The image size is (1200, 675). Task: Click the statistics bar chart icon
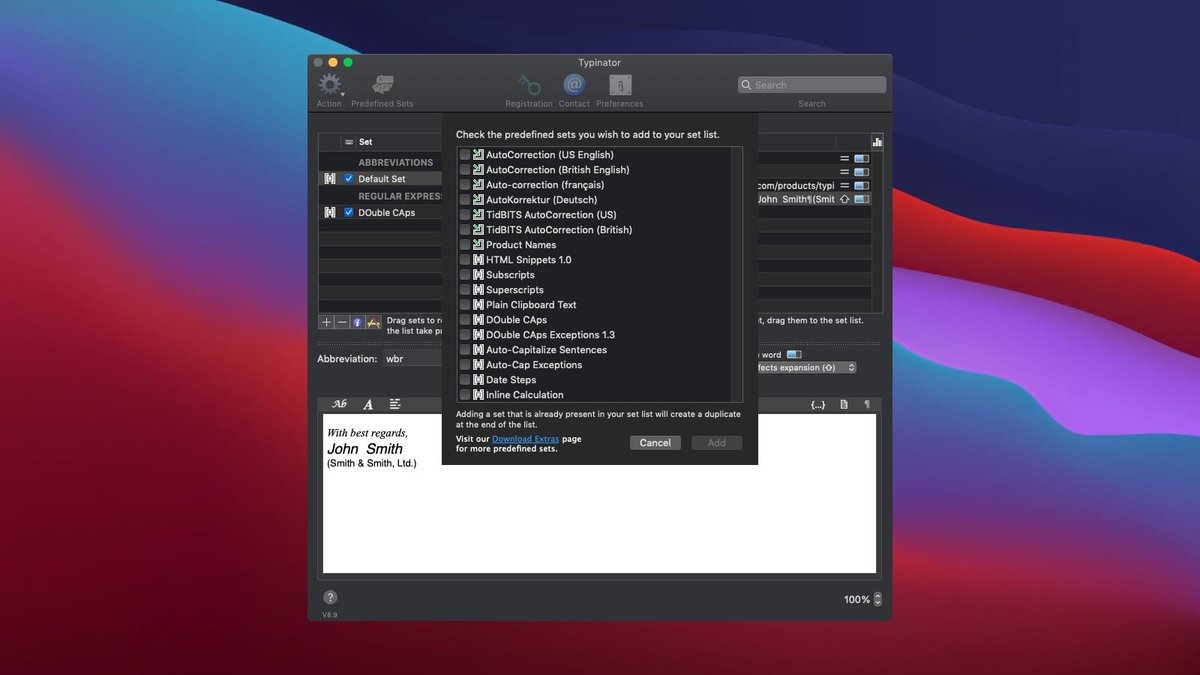[877, 142]
